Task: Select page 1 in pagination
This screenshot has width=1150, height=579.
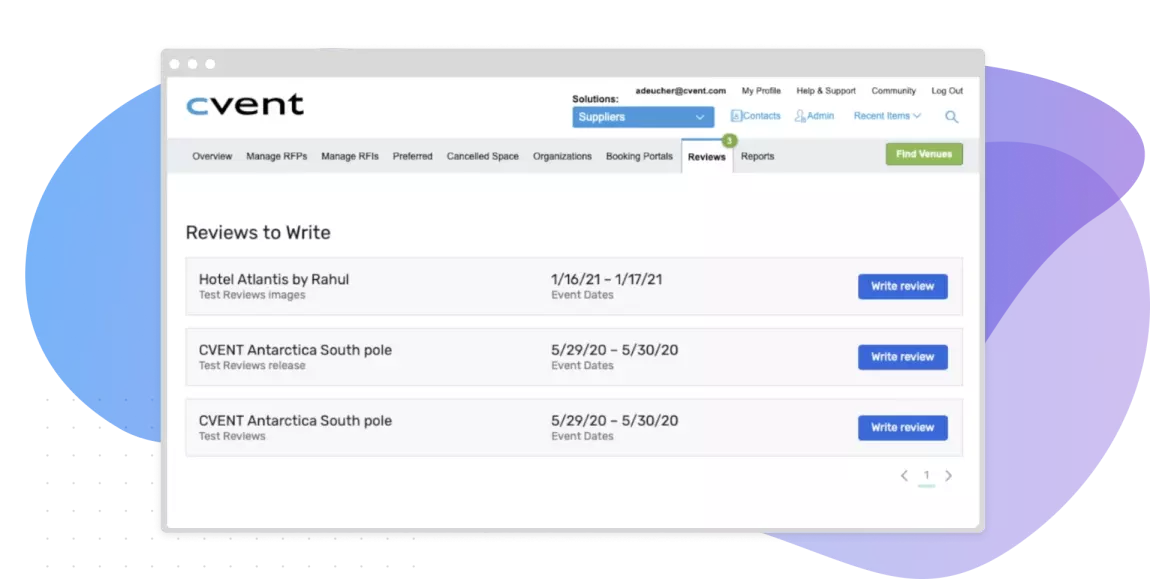Action: (926, 475)
